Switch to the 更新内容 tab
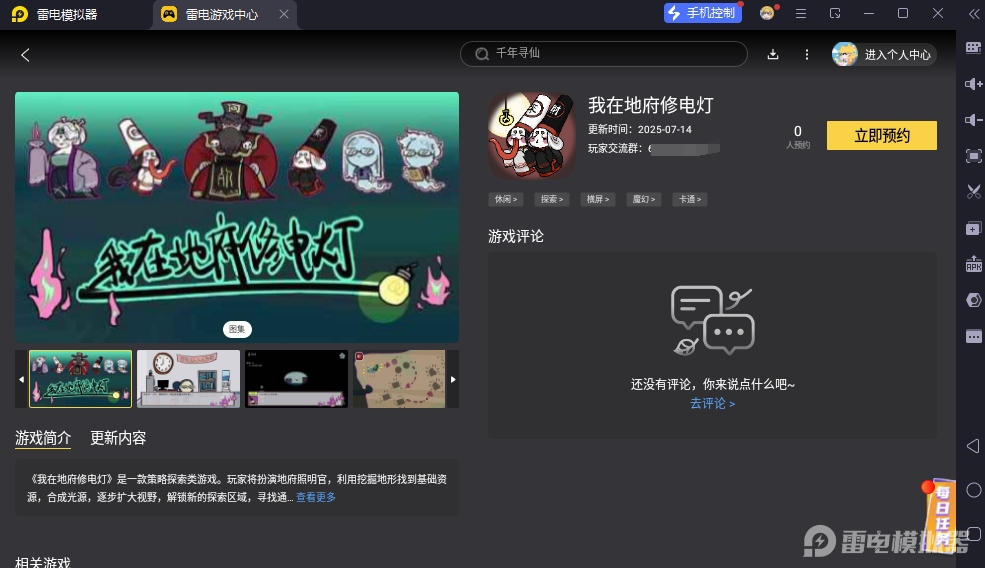 tap(118, 438)
